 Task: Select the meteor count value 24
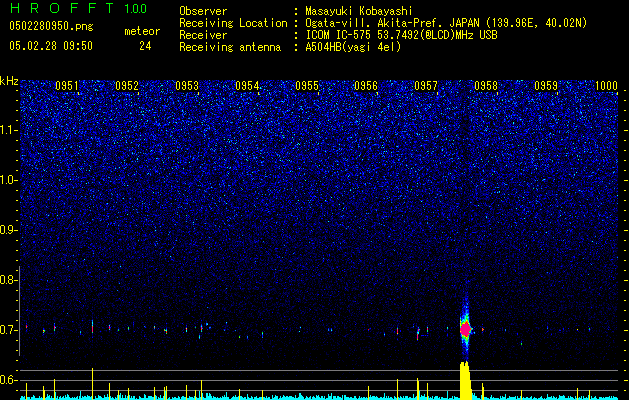tap(145, 46)
